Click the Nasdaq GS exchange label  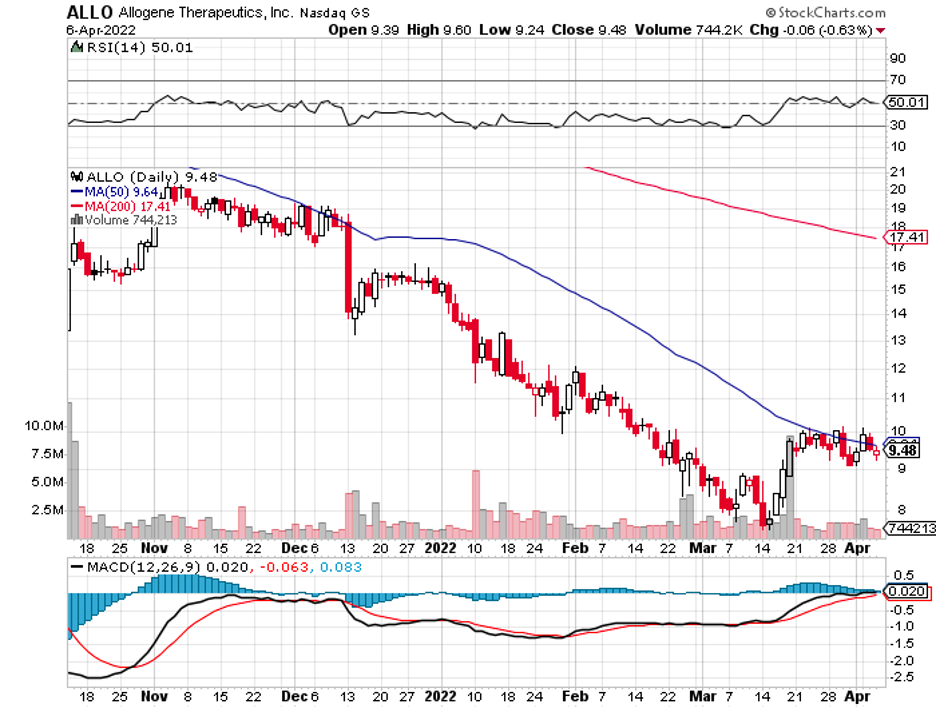coord(334,13)
